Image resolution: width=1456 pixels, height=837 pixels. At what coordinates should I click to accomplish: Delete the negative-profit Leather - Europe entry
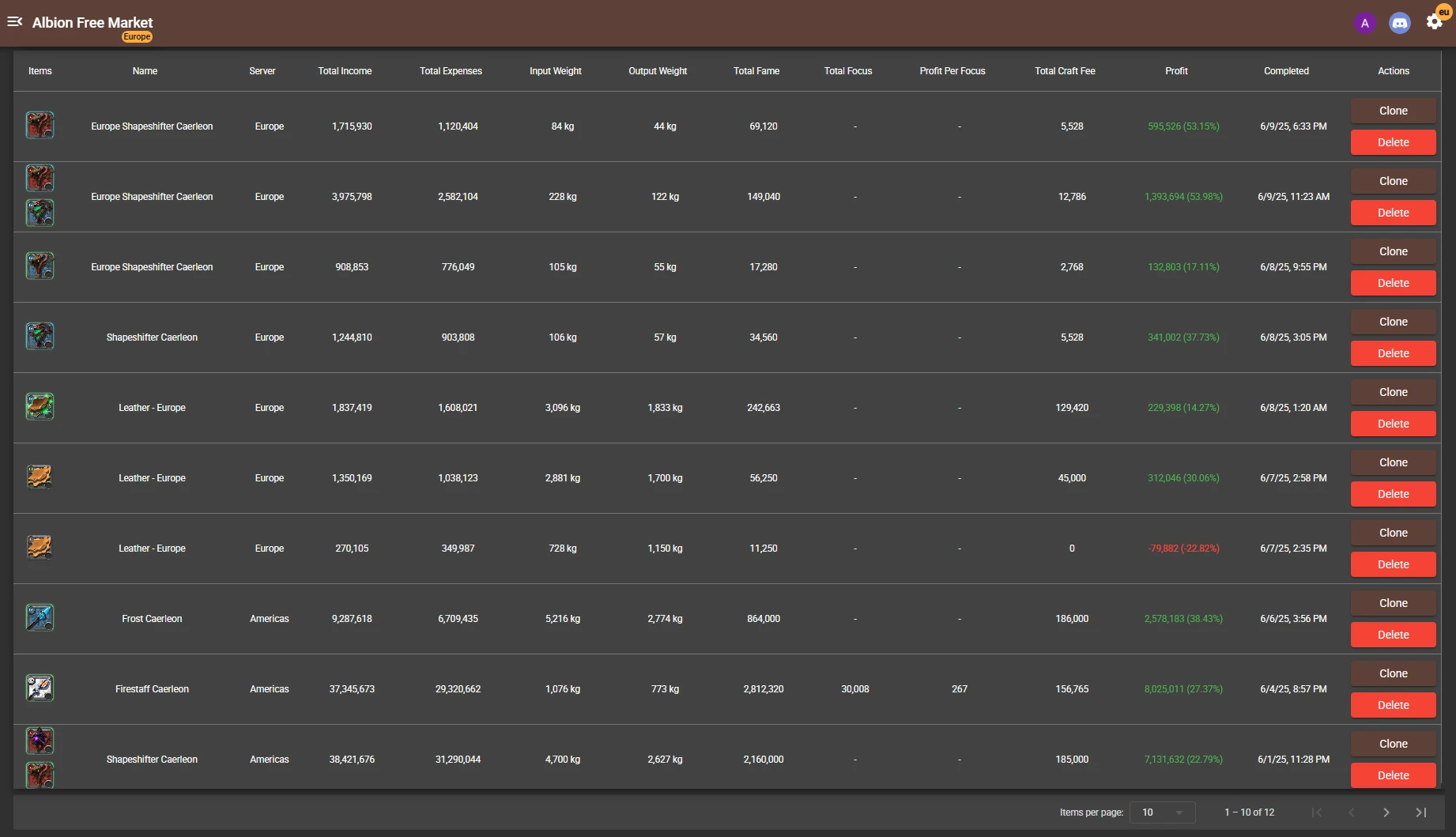click(1393, 564)
